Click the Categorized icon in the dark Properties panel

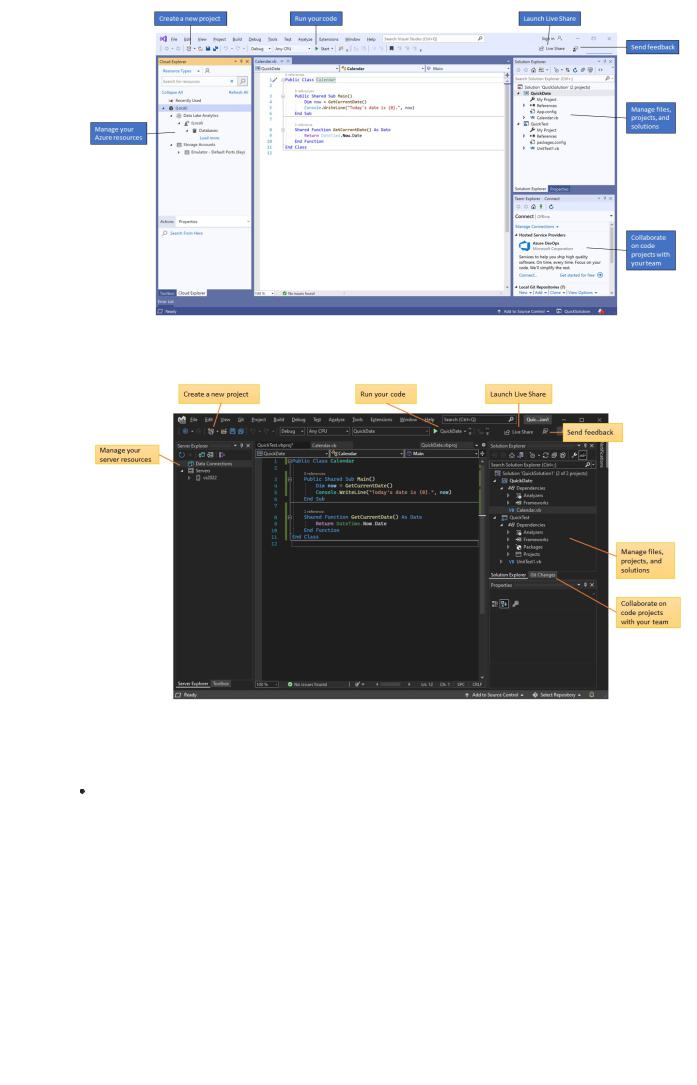click(494, 604)
